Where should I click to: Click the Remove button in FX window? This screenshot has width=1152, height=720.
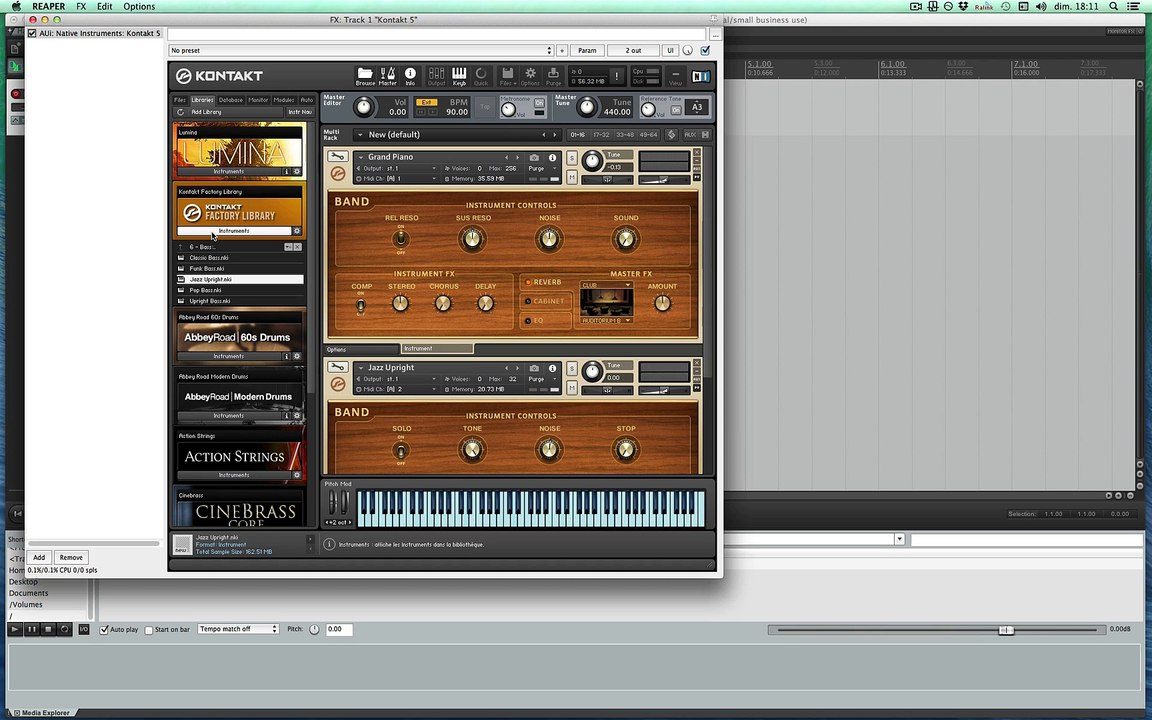(71, 558)
